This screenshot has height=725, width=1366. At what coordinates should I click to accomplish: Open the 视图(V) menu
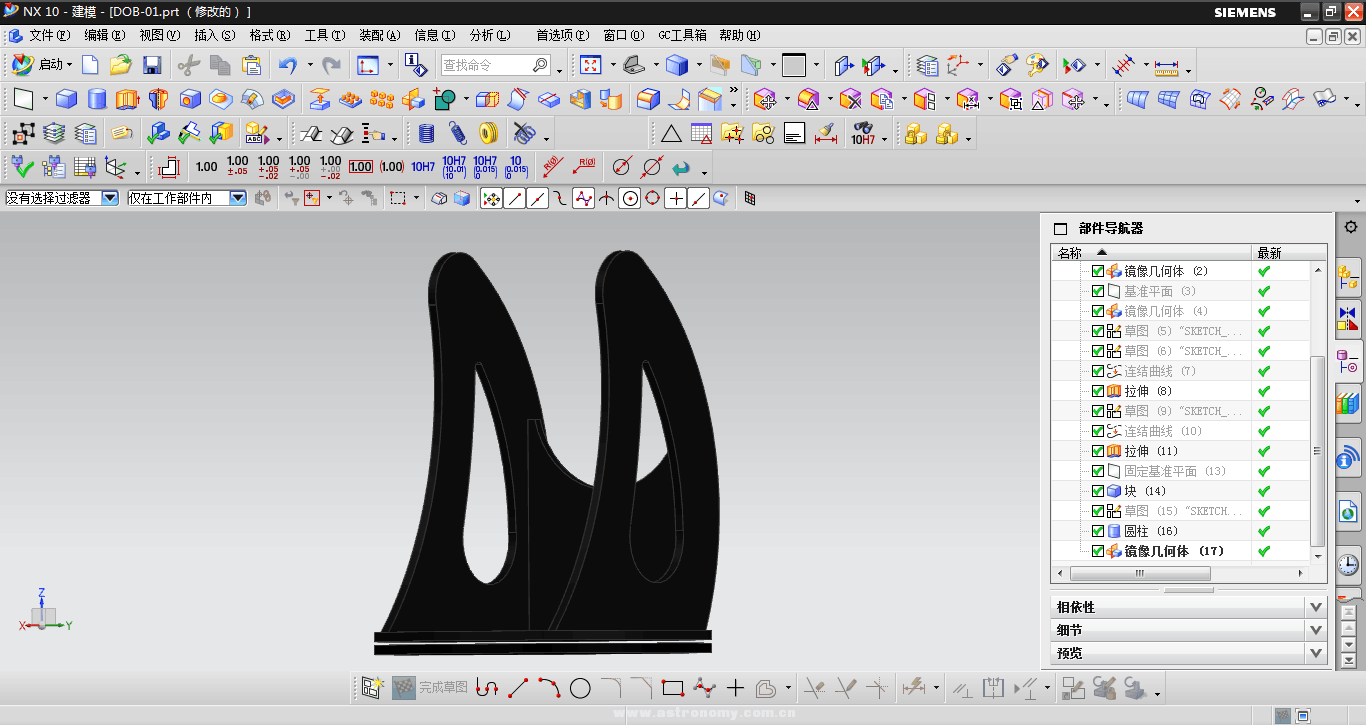[160, 35]
